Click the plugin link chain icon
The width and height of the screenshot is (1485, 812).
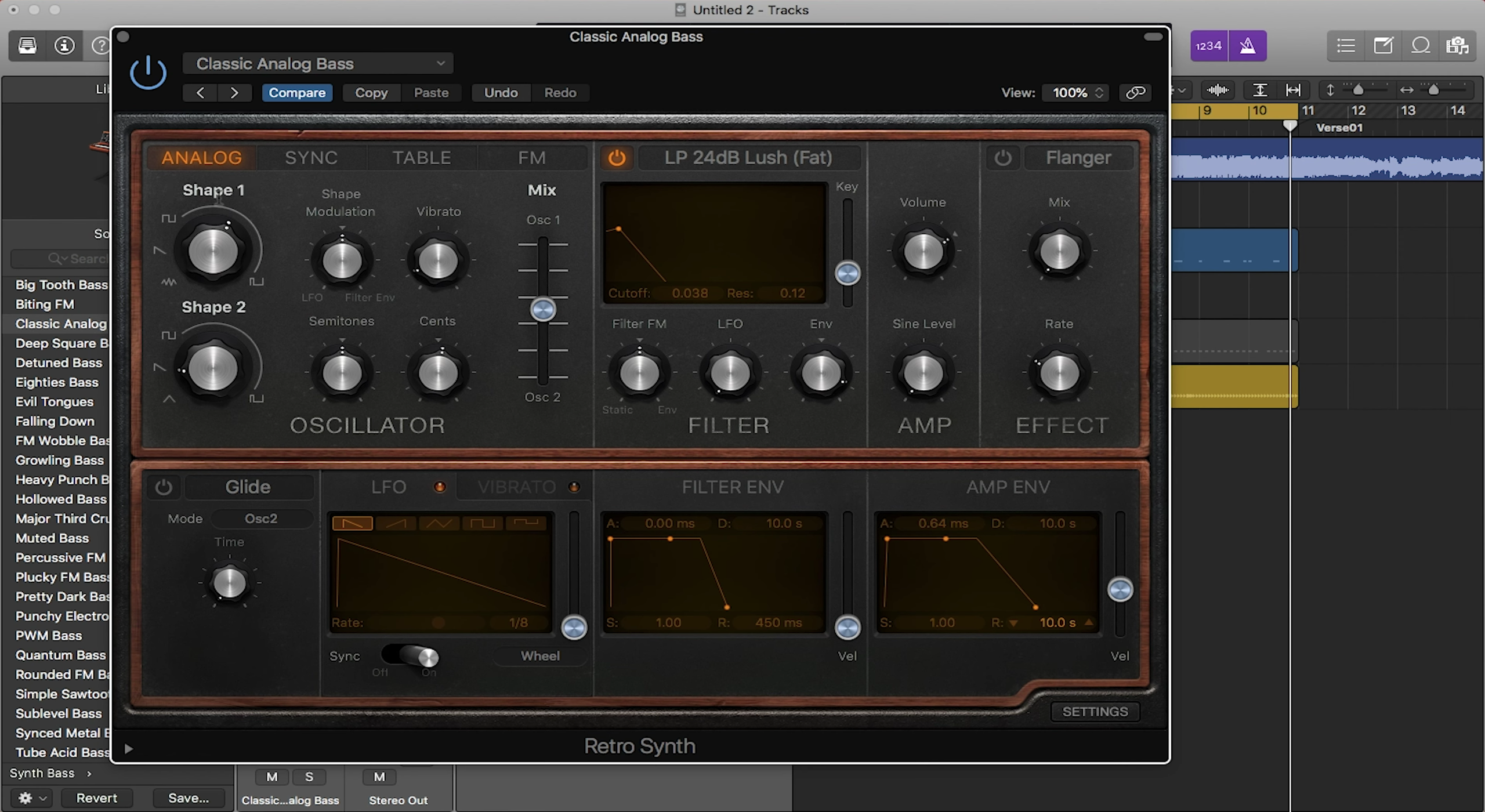pyautogui.click(x=1135, y=92)
